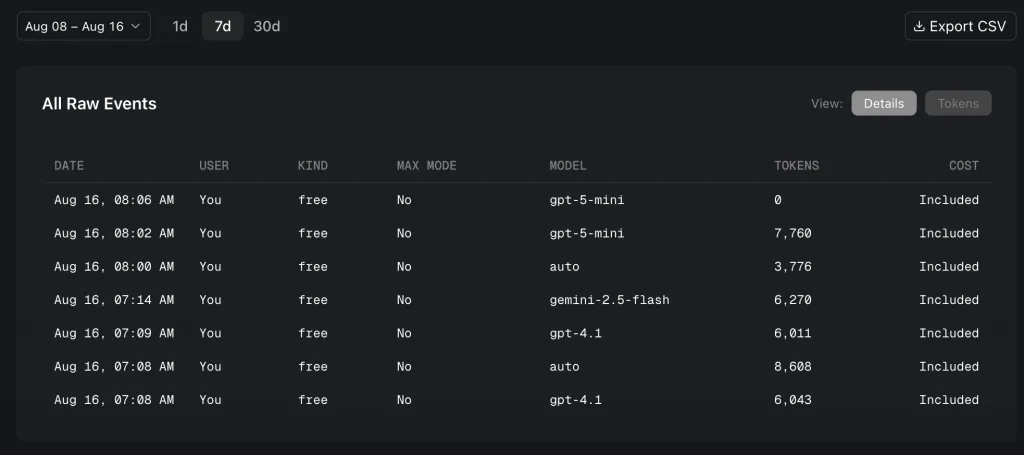
Task: Click the COST column header
Action: pos(964,166)
